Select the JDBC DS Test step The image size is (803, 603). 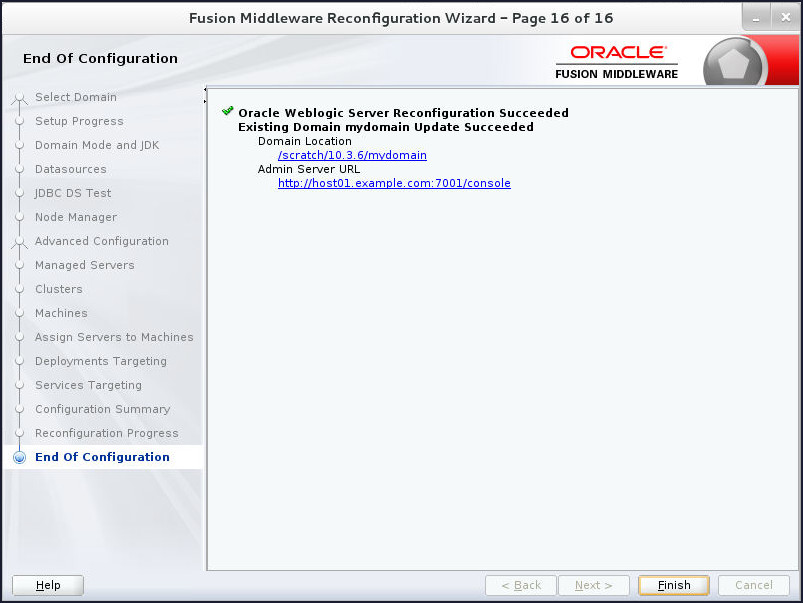(73, 193)
